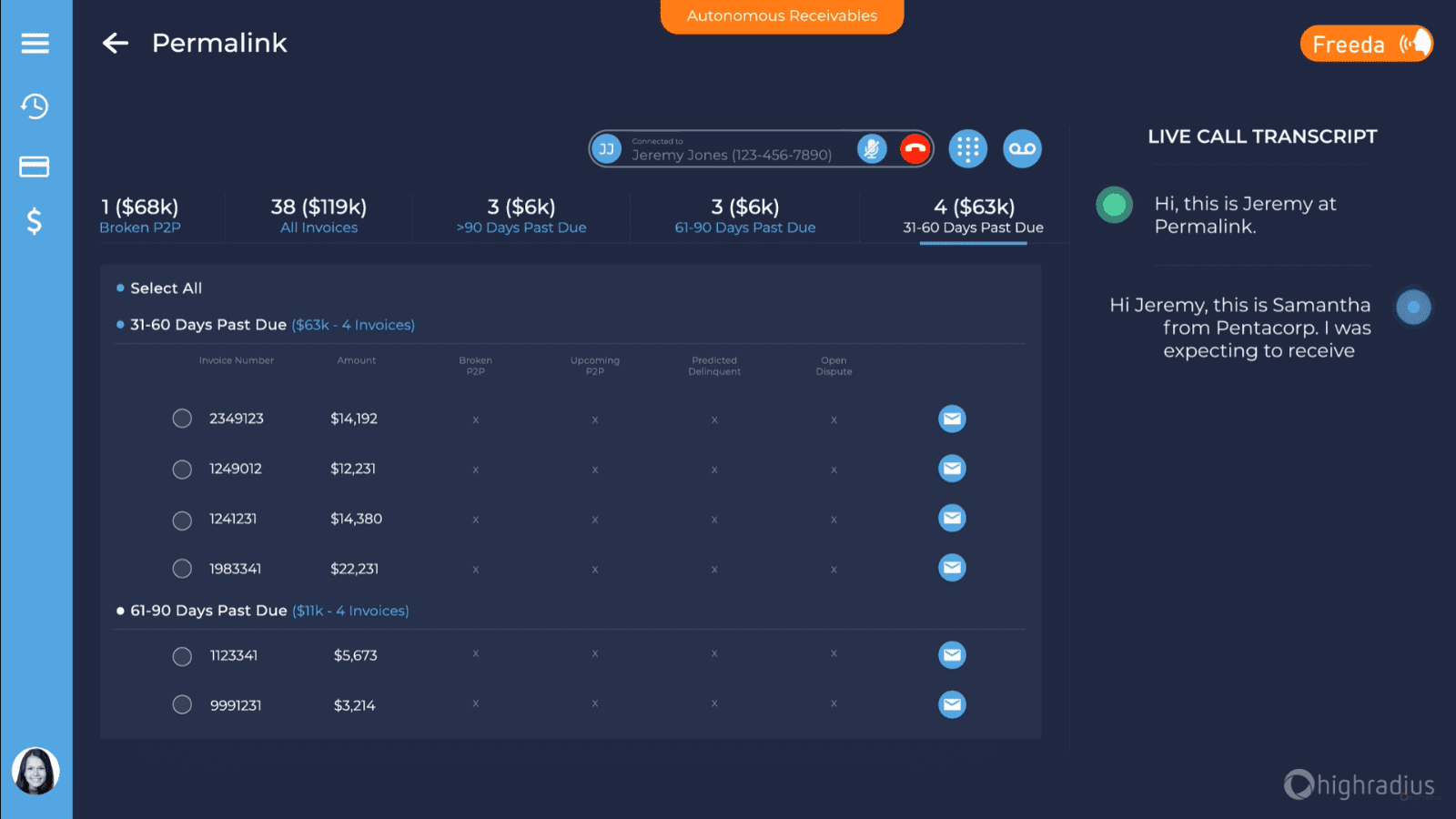This screenshot has height=819, width=1456.
Task: Open the dollar sign icon in sidebar
Action: [35, 221]
